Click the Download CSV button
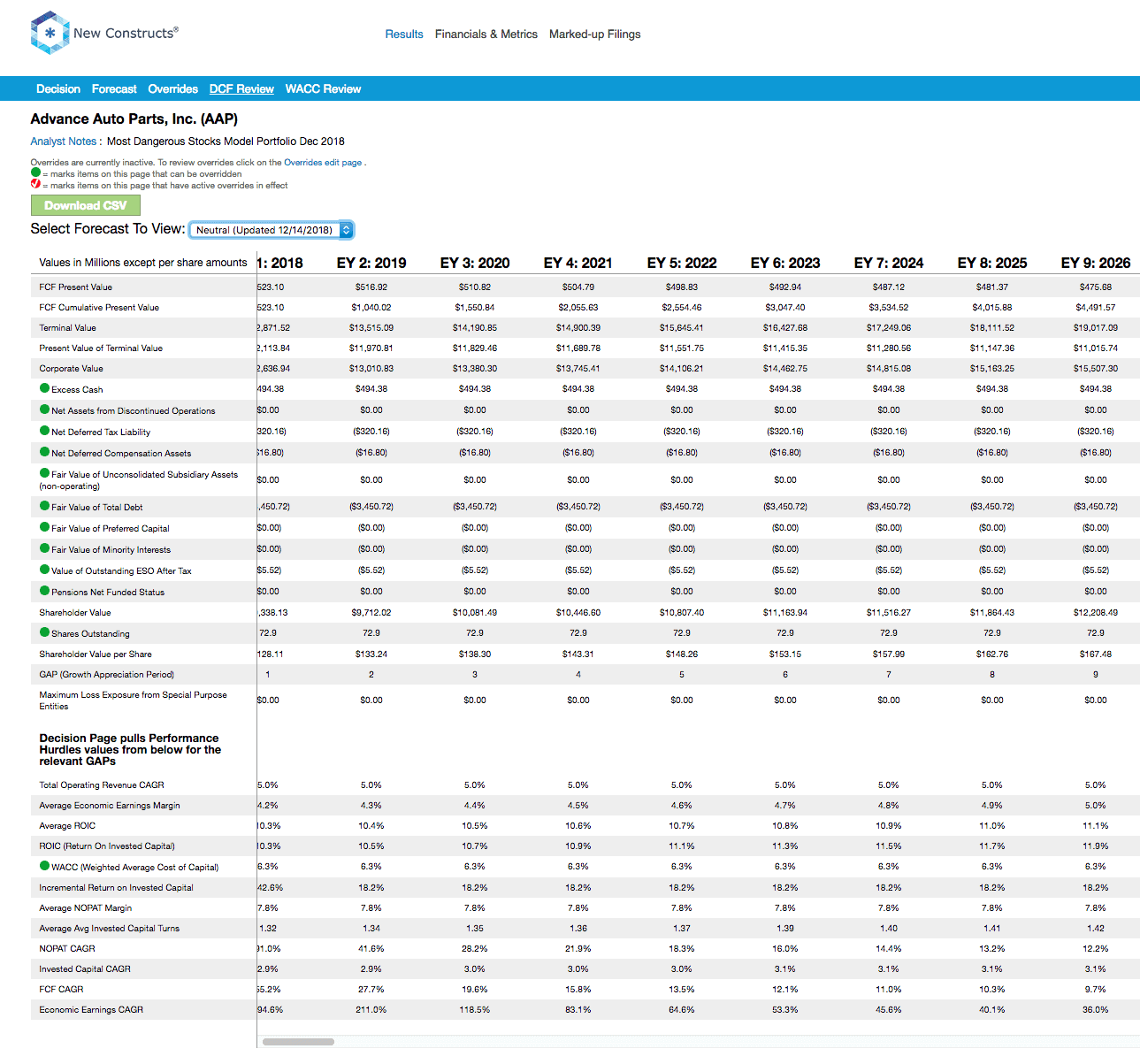The width and height of the screenshot is (1140, 1064). (x=86, y=205)
